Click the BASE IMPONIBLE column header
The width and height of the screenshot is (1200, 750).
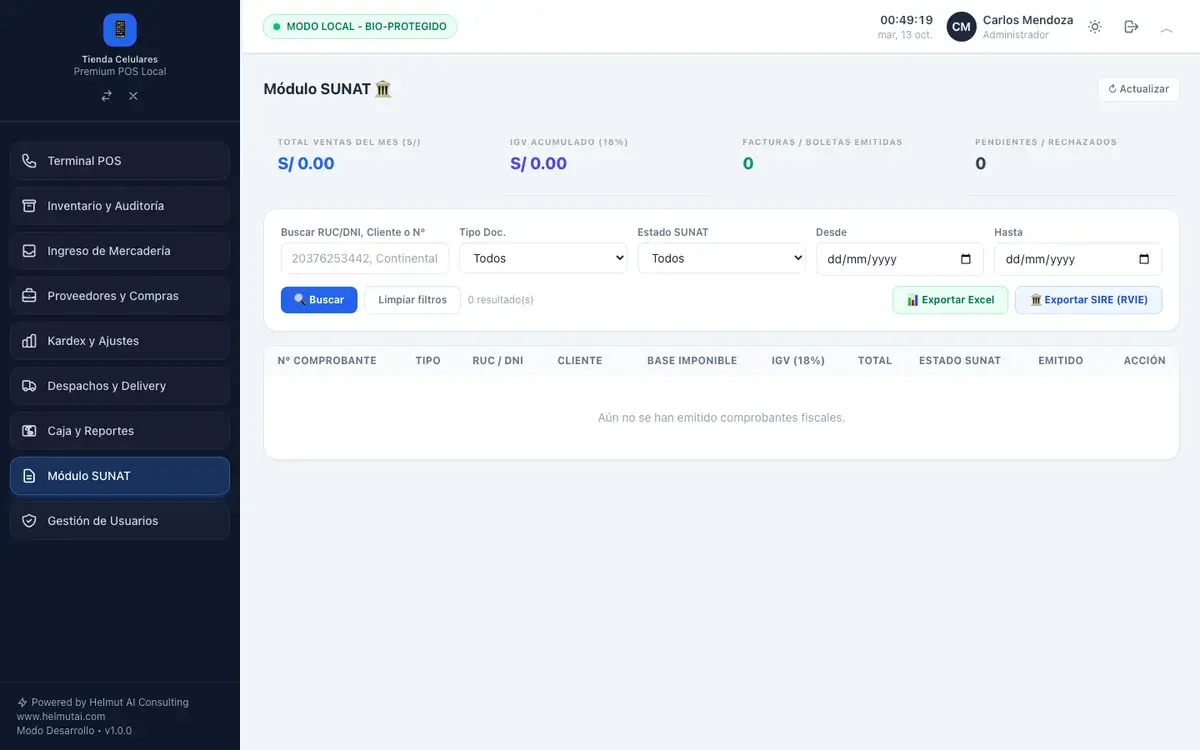[x=692, y=361]
